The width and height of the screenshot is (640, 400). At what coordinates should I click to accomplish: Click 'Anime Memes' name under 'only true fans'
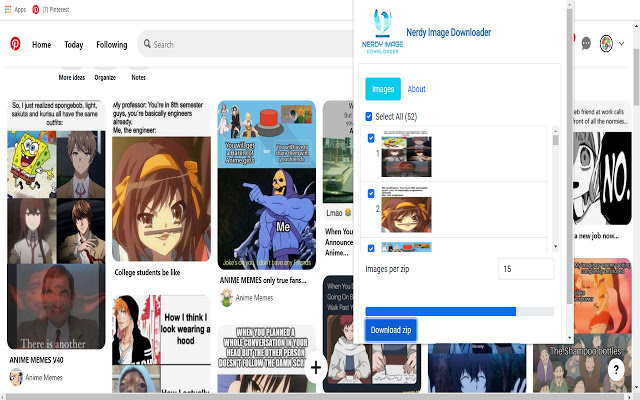[254, 298]
